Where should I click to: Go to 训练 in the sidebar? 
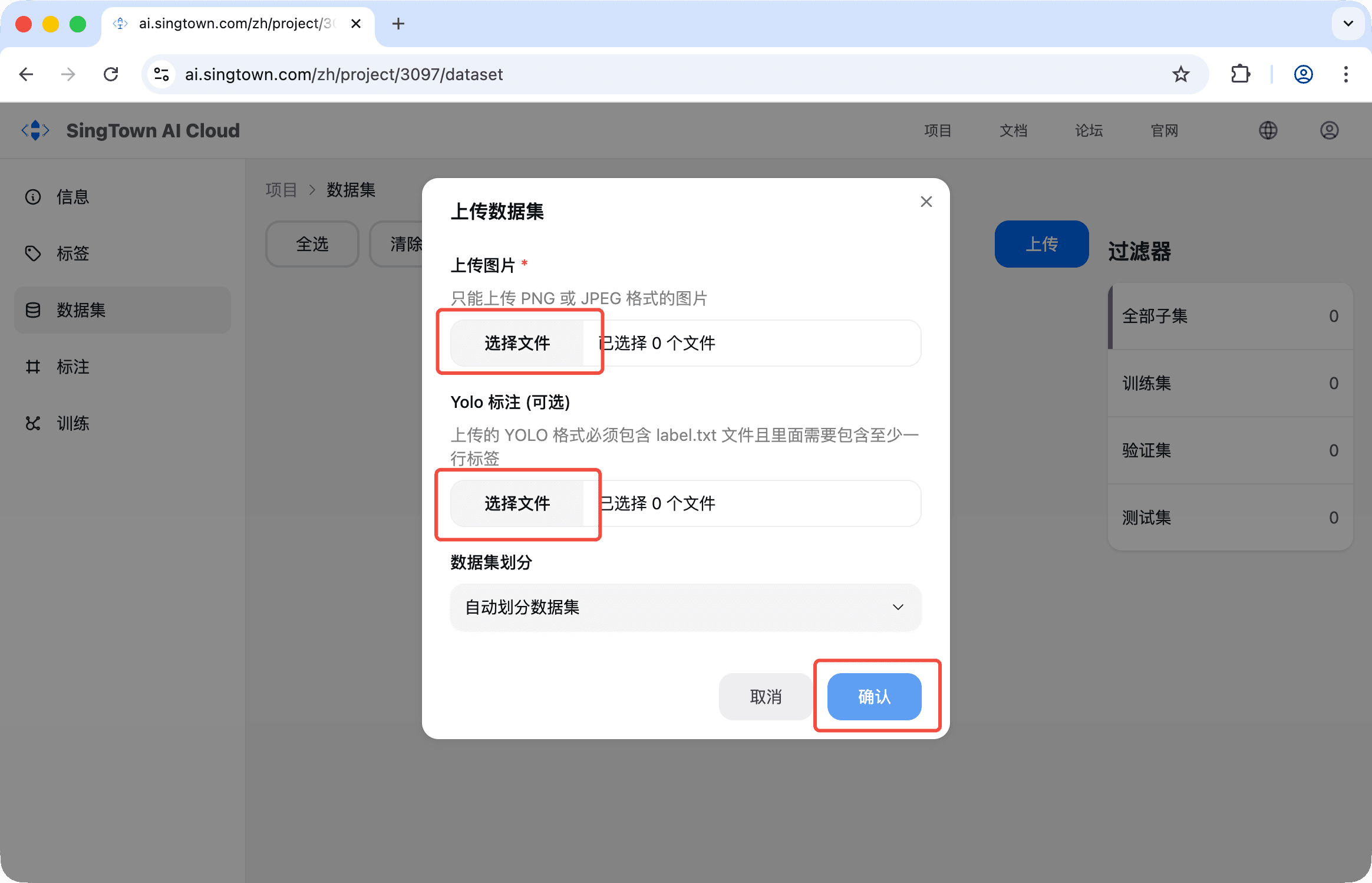tap(72, 423)
